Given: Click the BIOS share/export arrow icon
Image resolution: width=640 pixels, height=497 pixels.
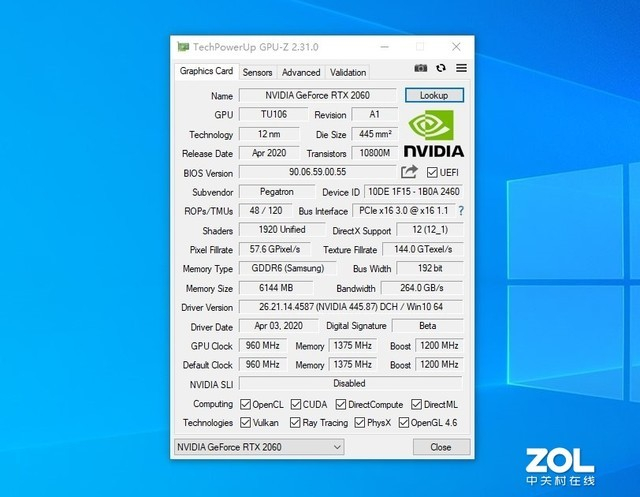Looking at the screenshot, I should [409, 172].
